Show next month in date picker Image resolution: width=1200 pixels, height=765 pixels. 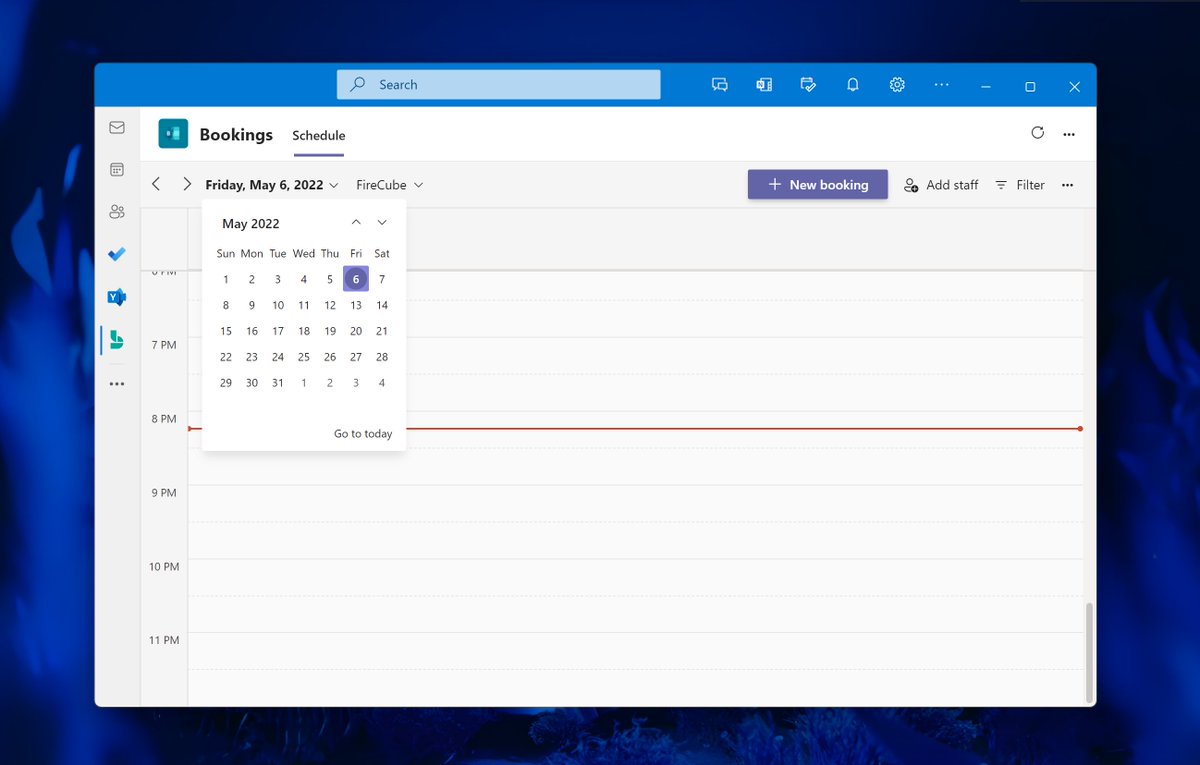382,222
